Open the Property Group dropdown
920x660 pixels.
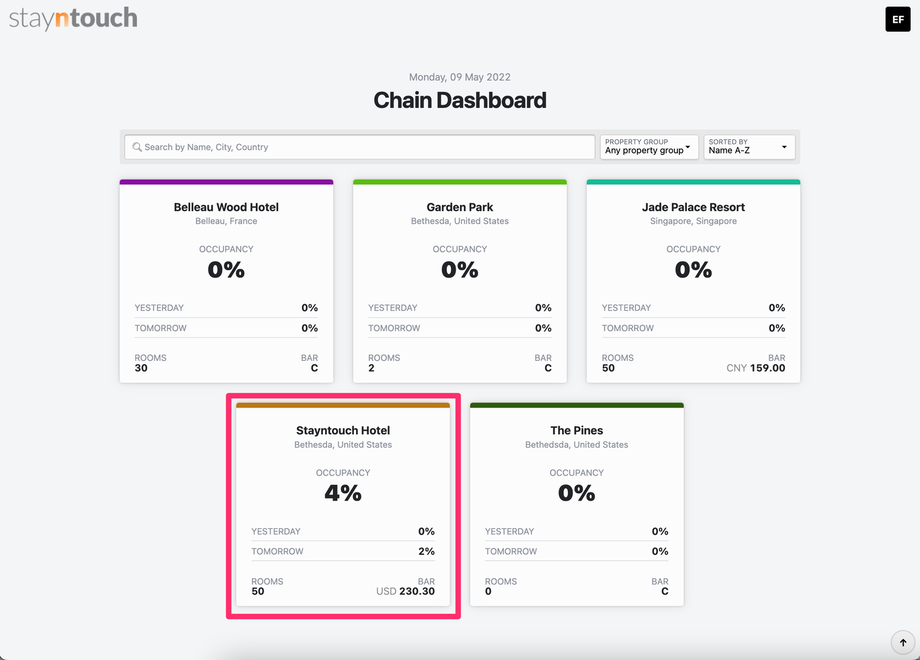[648, 147]
